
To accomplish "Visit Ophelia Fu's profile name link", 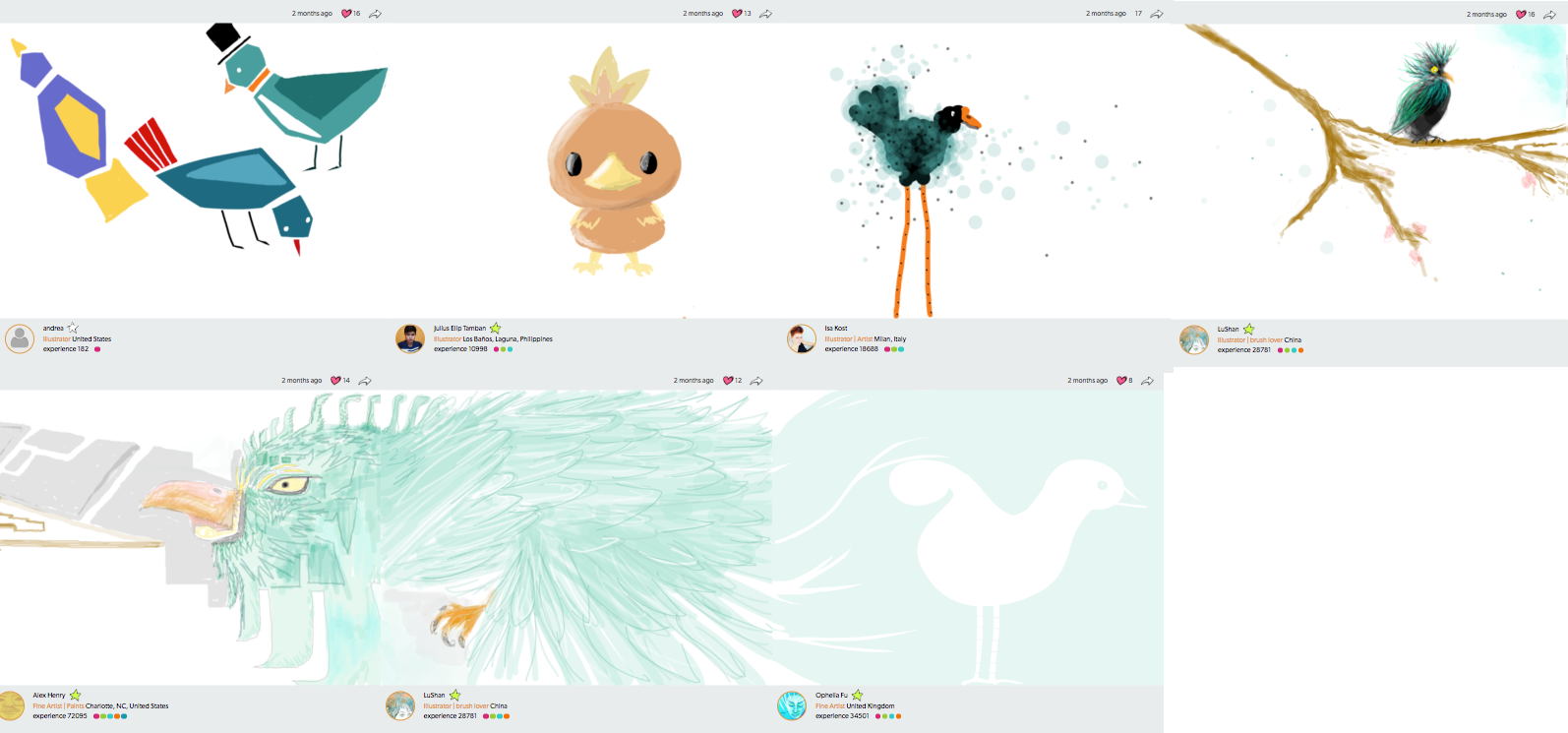I will [831, 696].
